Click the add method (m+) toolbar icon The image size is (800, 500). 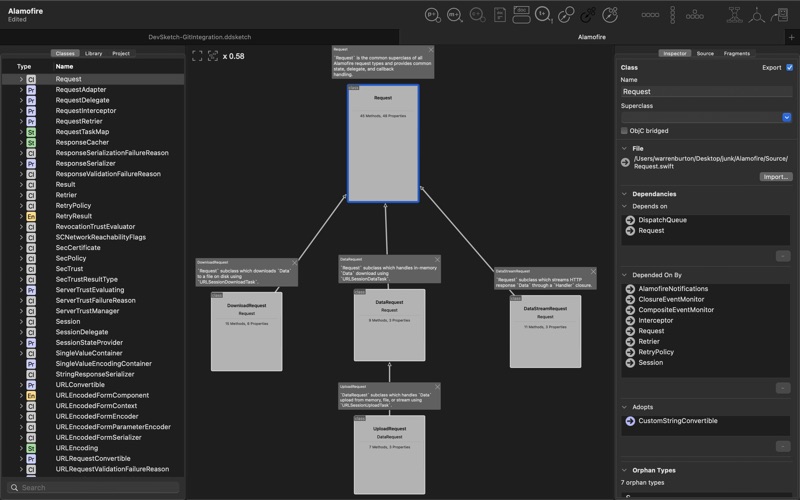tap(455, 15)
